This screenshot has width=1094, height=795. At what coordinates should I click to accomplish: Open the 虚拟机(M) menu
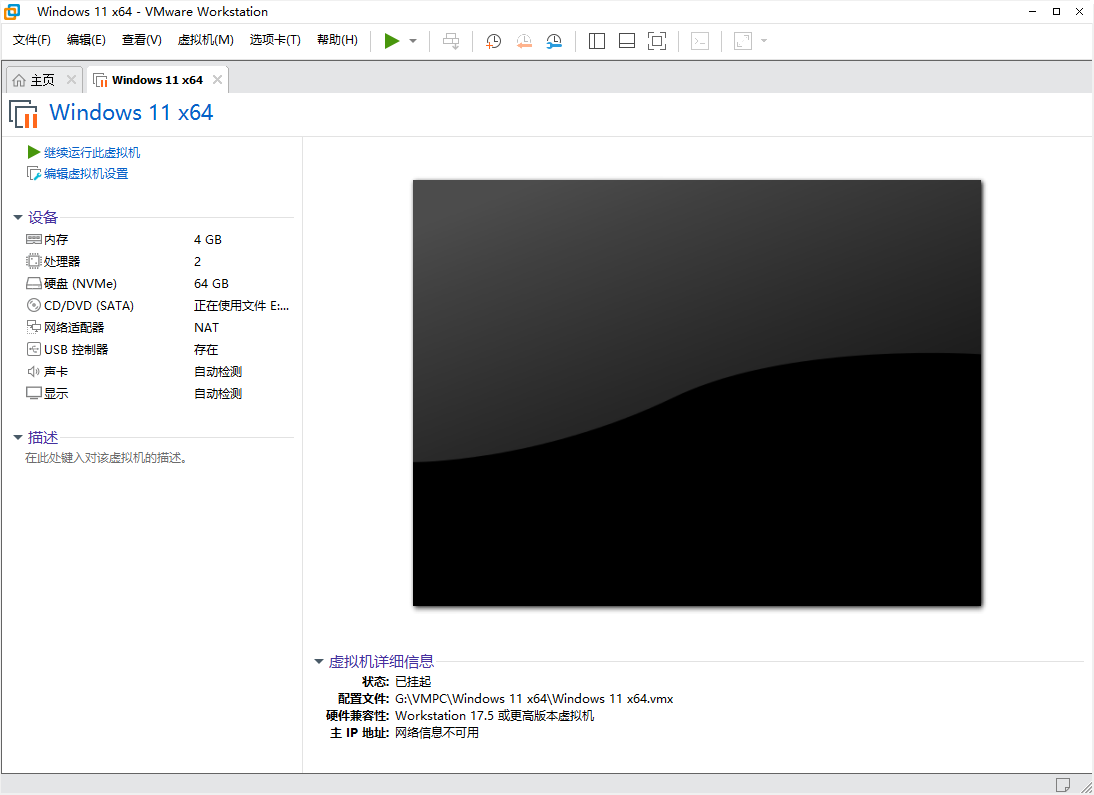tap(205, 40)
